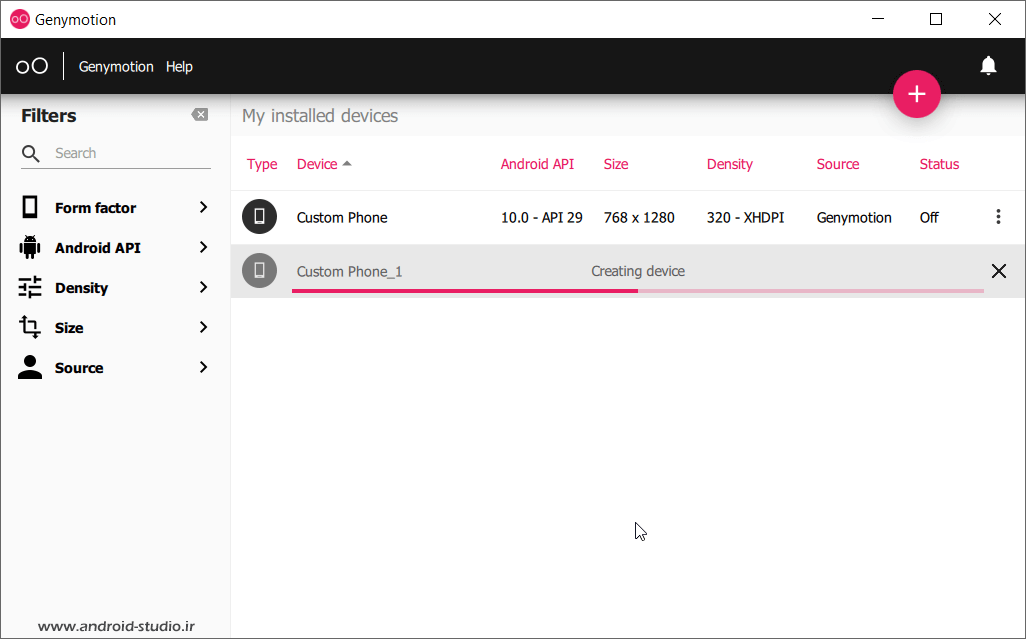Click the Genymotion logo in header
The width and height of the screenshot is (1026, 639).
[x=32, y=66]
